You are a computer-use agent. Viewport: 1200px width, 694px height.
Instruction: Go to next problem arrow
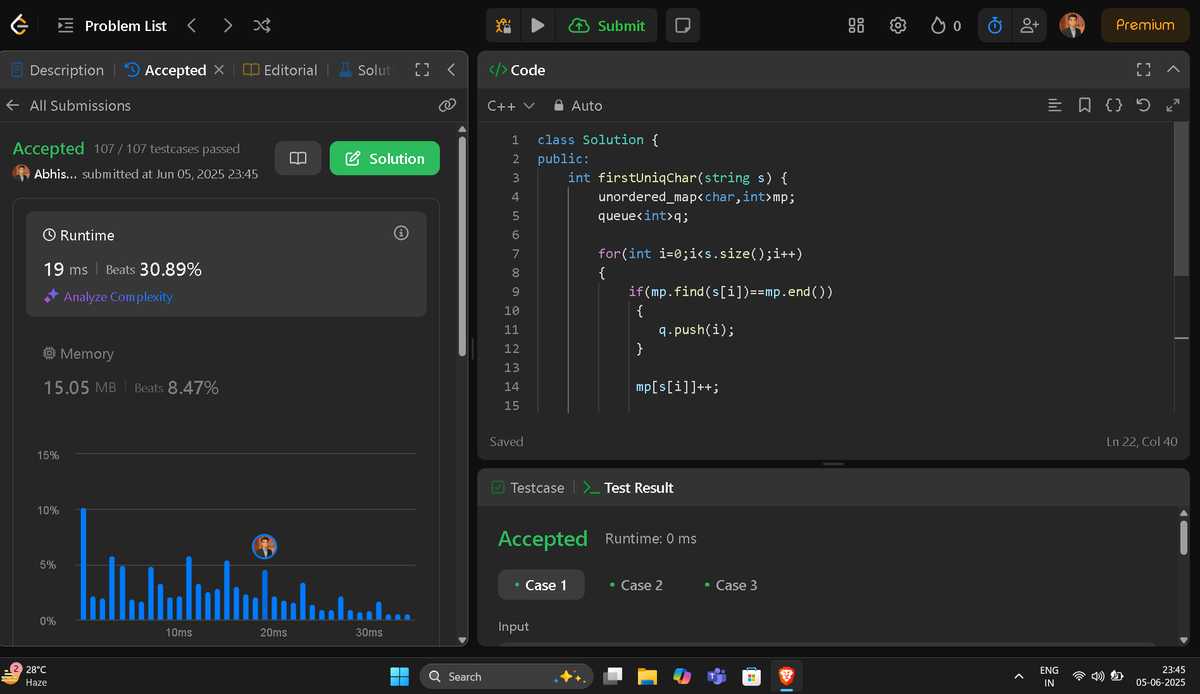[228, 25]
